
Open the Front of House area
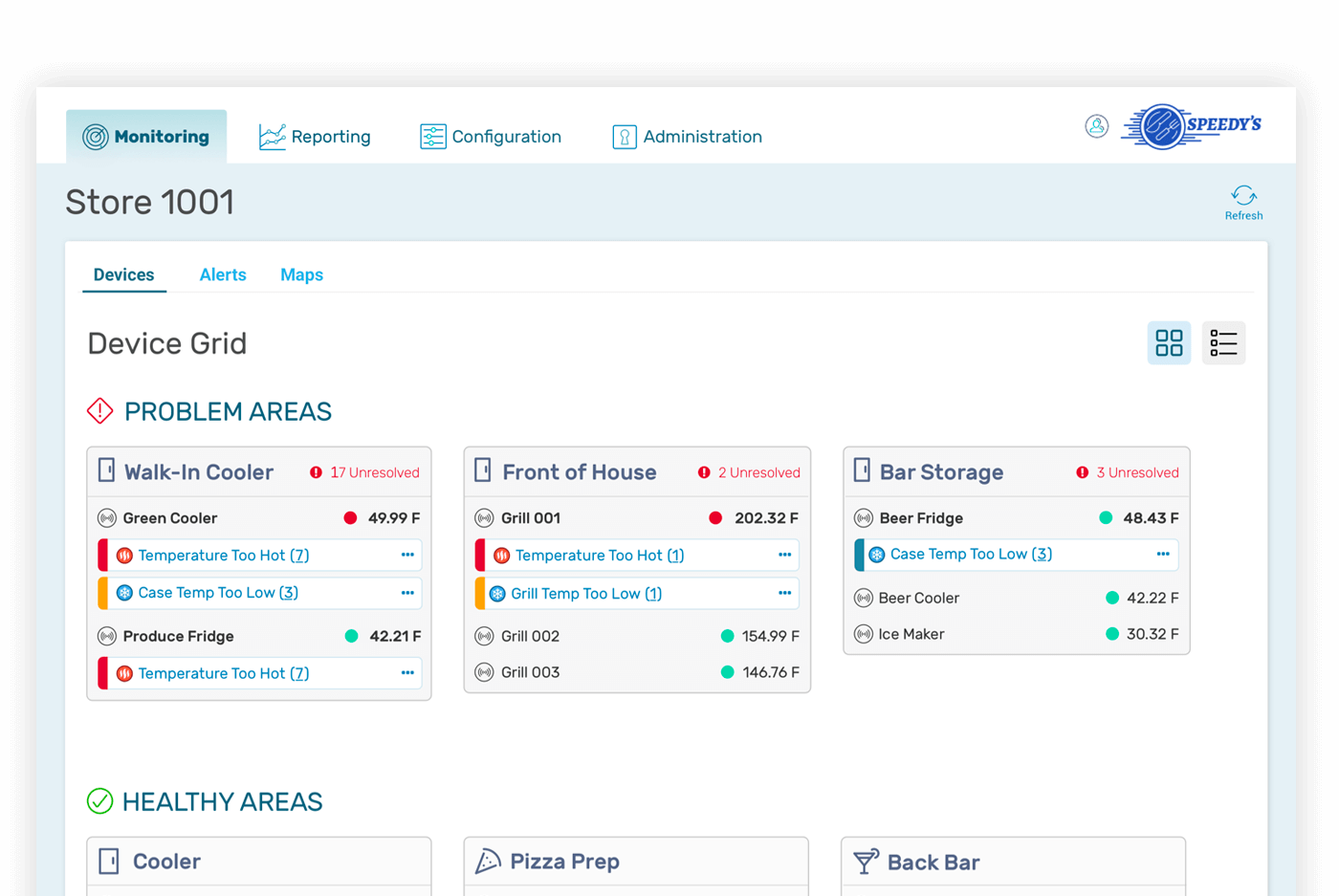[580, 472]
